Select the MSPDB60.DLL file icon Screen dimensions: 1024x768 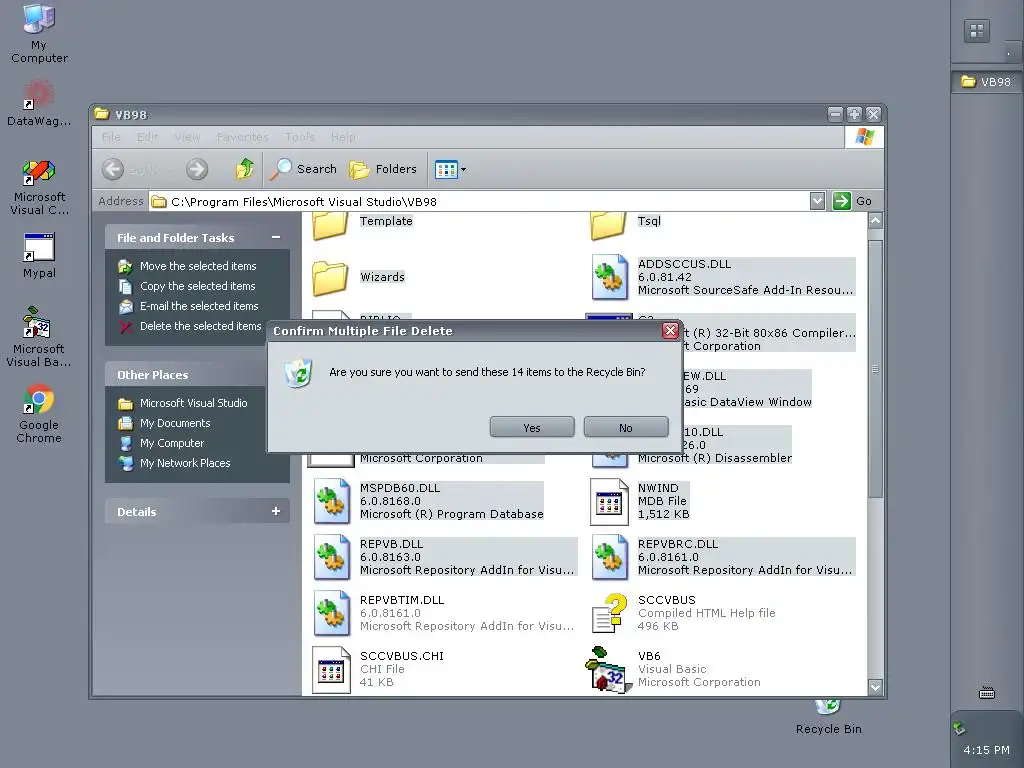[331, 501]
